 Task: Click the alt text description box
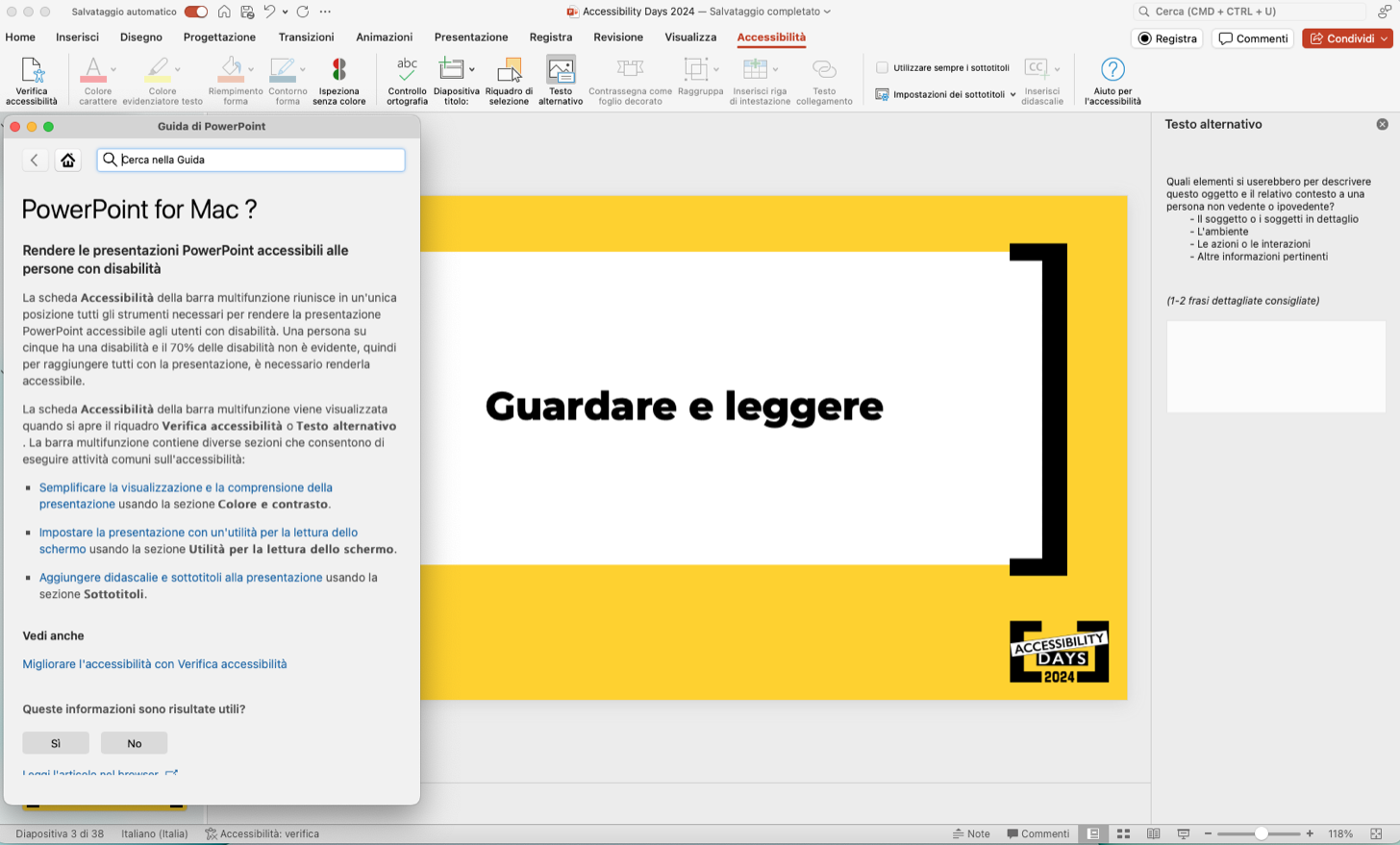coord(1276,366)
